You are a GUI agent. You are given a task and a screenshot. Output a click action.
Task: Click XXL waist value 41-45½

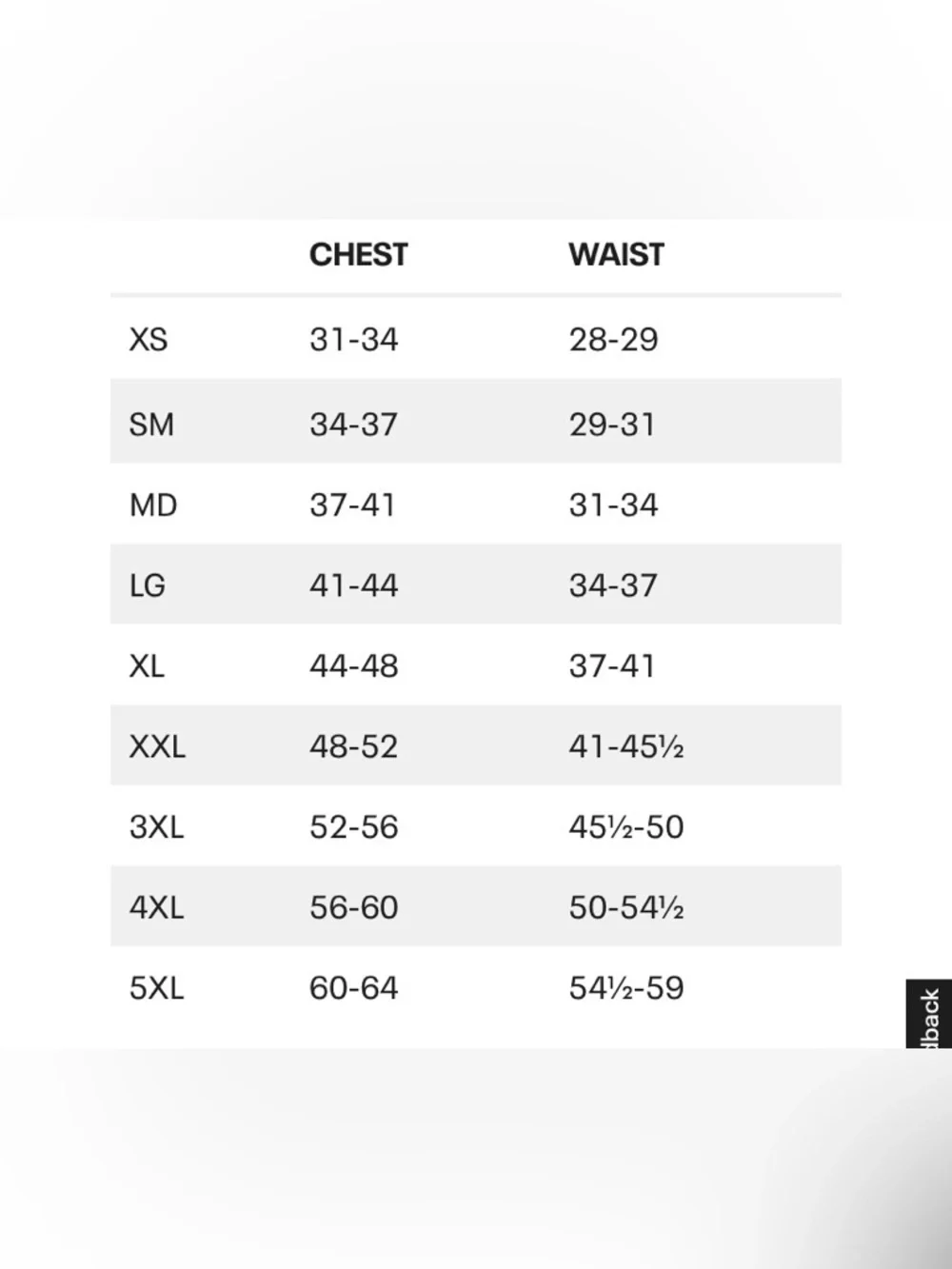pos(625,746)
